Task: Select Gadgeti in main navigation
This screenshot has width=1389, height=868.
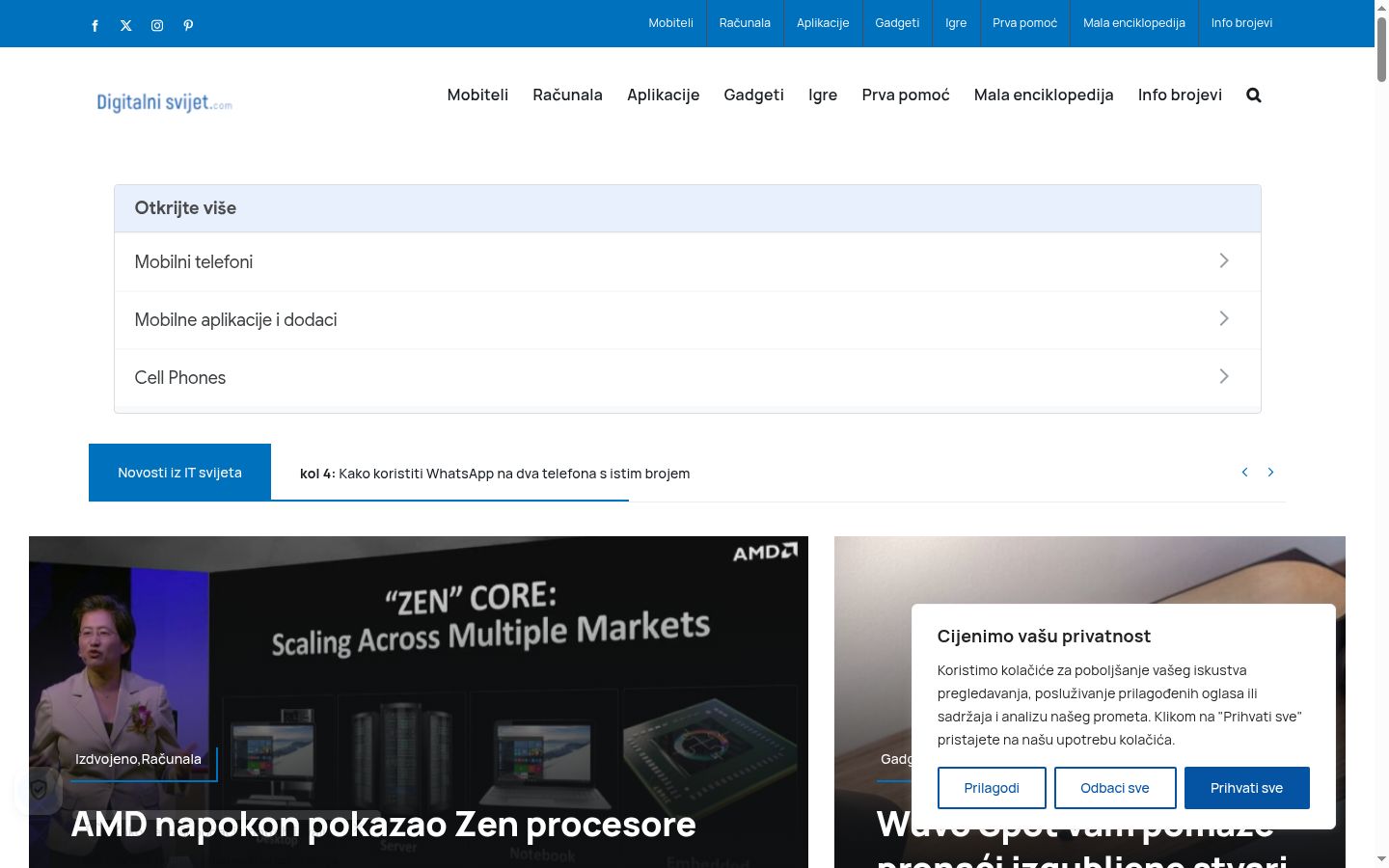Action: (x=753, y=95)
